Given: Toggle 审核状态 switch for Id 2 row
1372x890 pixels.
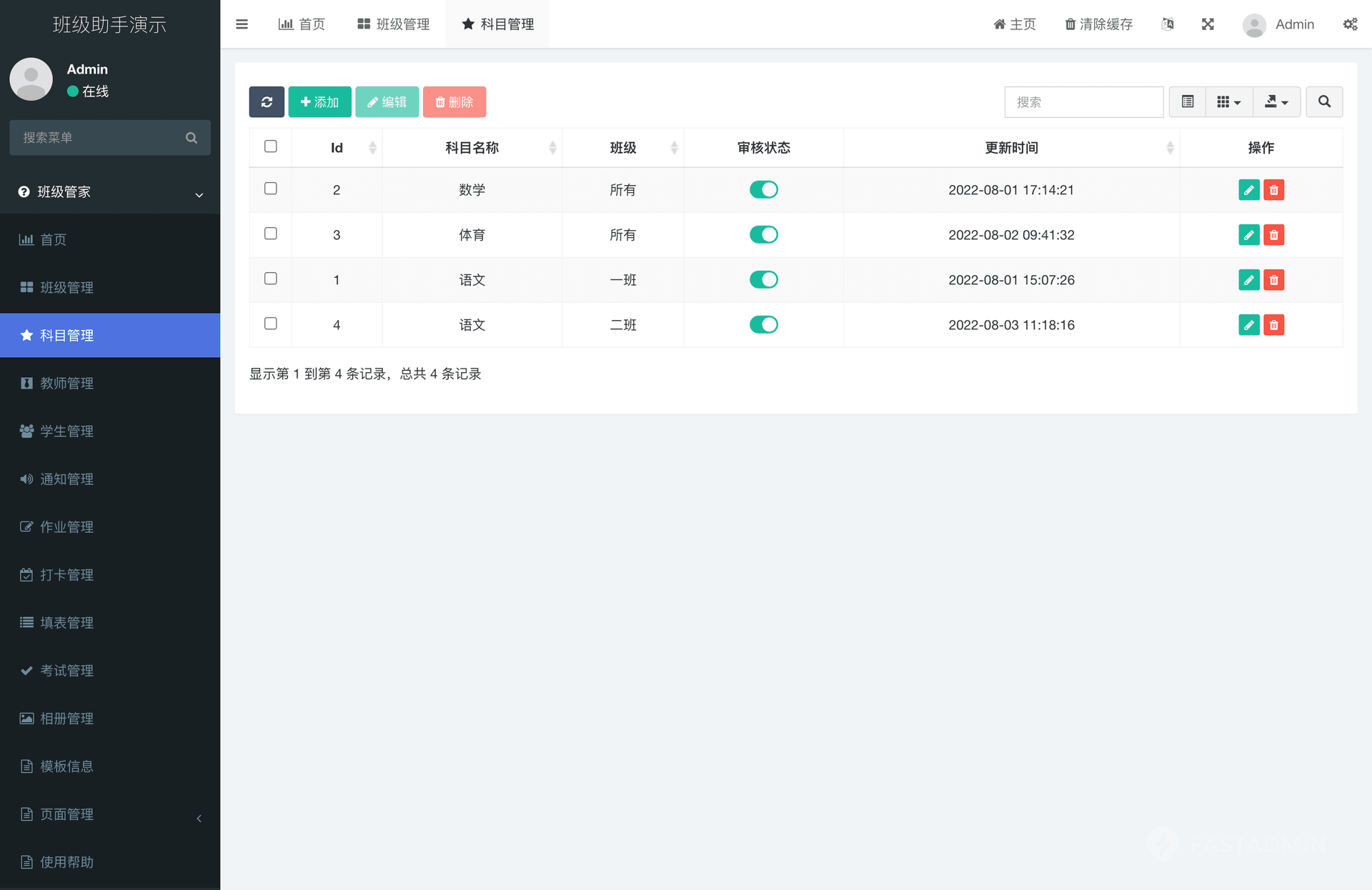Looking at the screenshot, I should click(763, 190).
